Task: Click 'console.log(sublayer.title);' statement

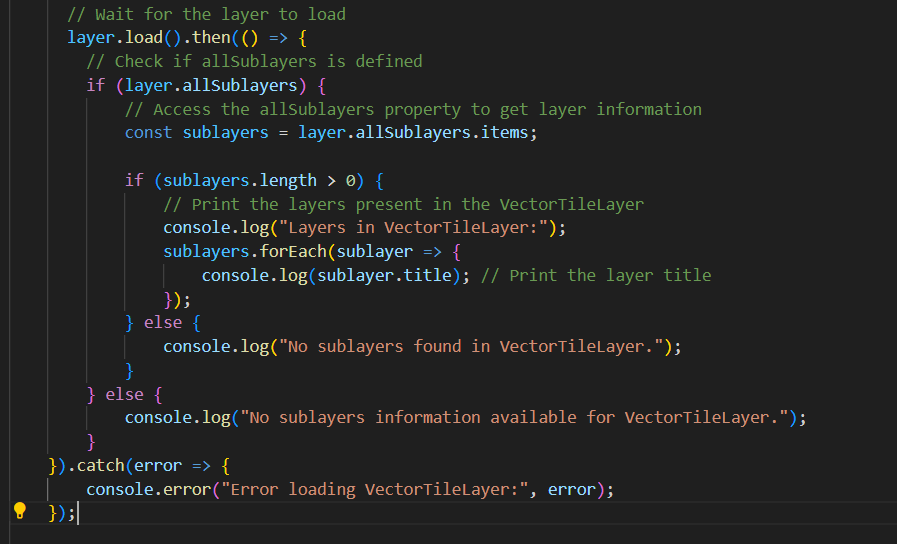Action: tap(336, 276)
